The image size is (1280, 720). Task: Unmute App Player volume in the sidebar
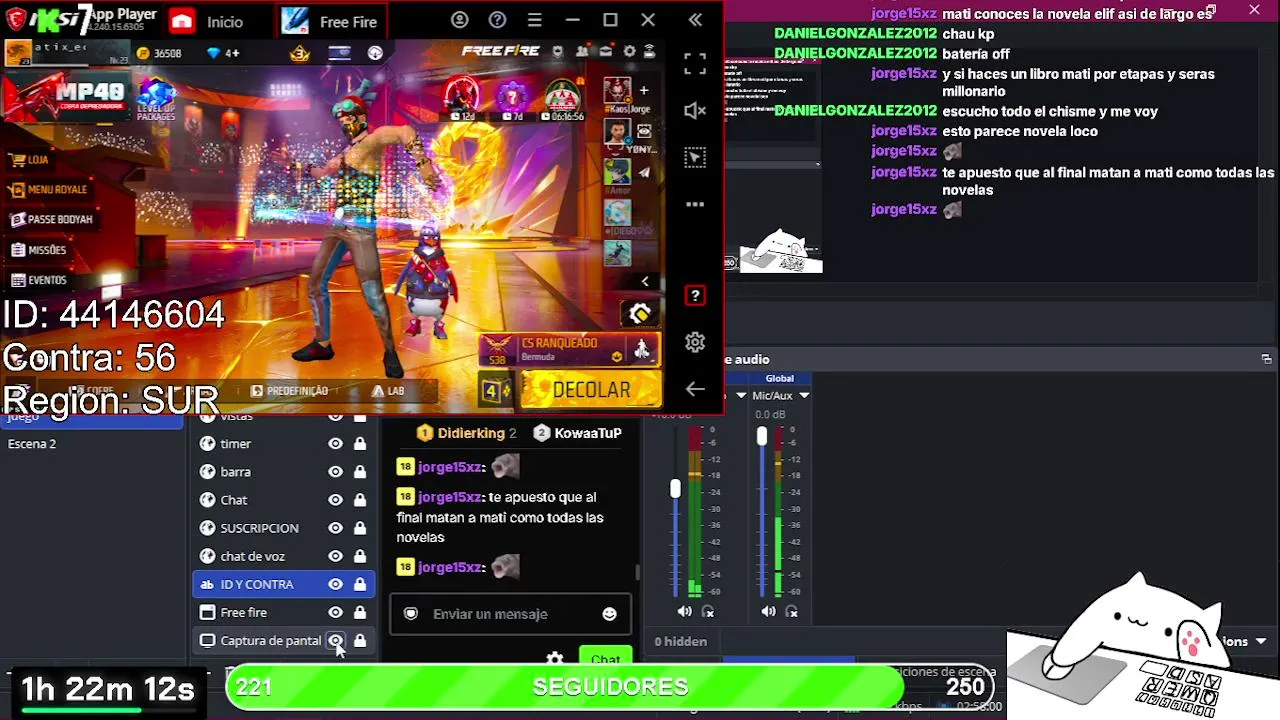[695, 110]
